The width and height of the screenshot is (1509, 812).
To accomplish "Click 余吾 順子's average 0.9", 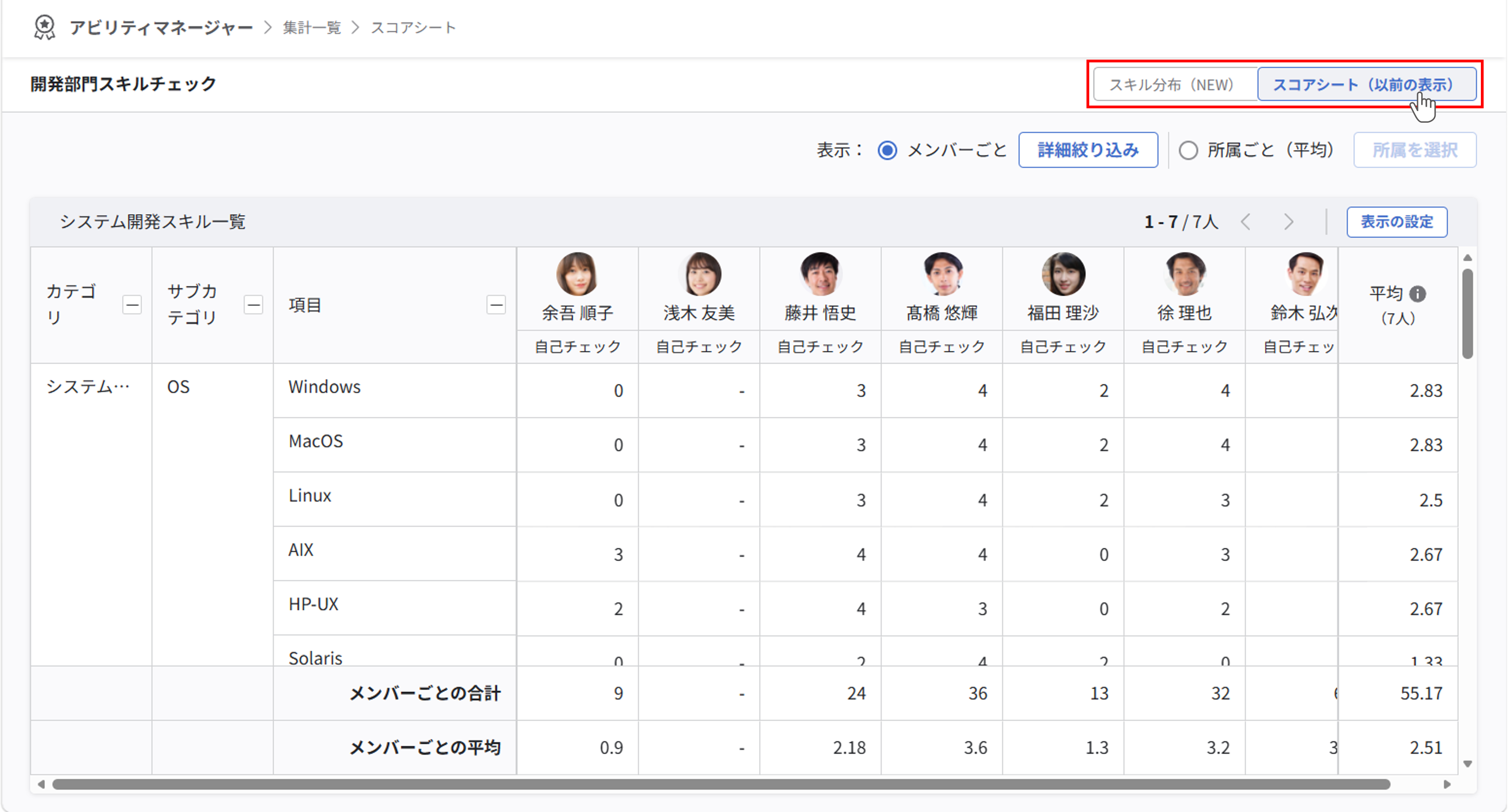I will point(611,748).
